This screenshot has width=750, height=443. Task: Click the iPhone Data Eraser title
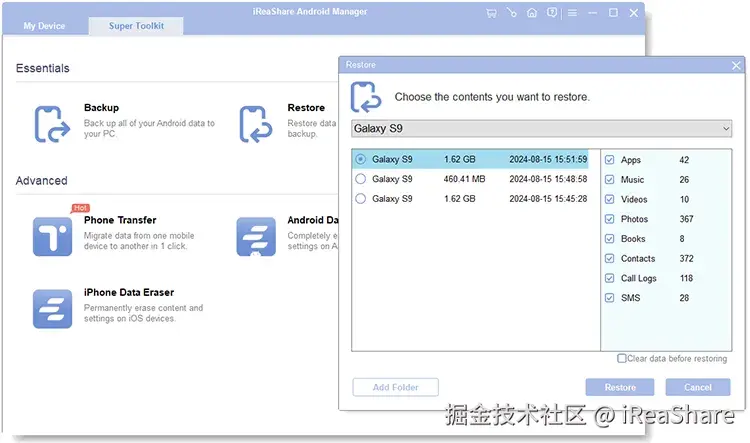(x=129, y=292)
